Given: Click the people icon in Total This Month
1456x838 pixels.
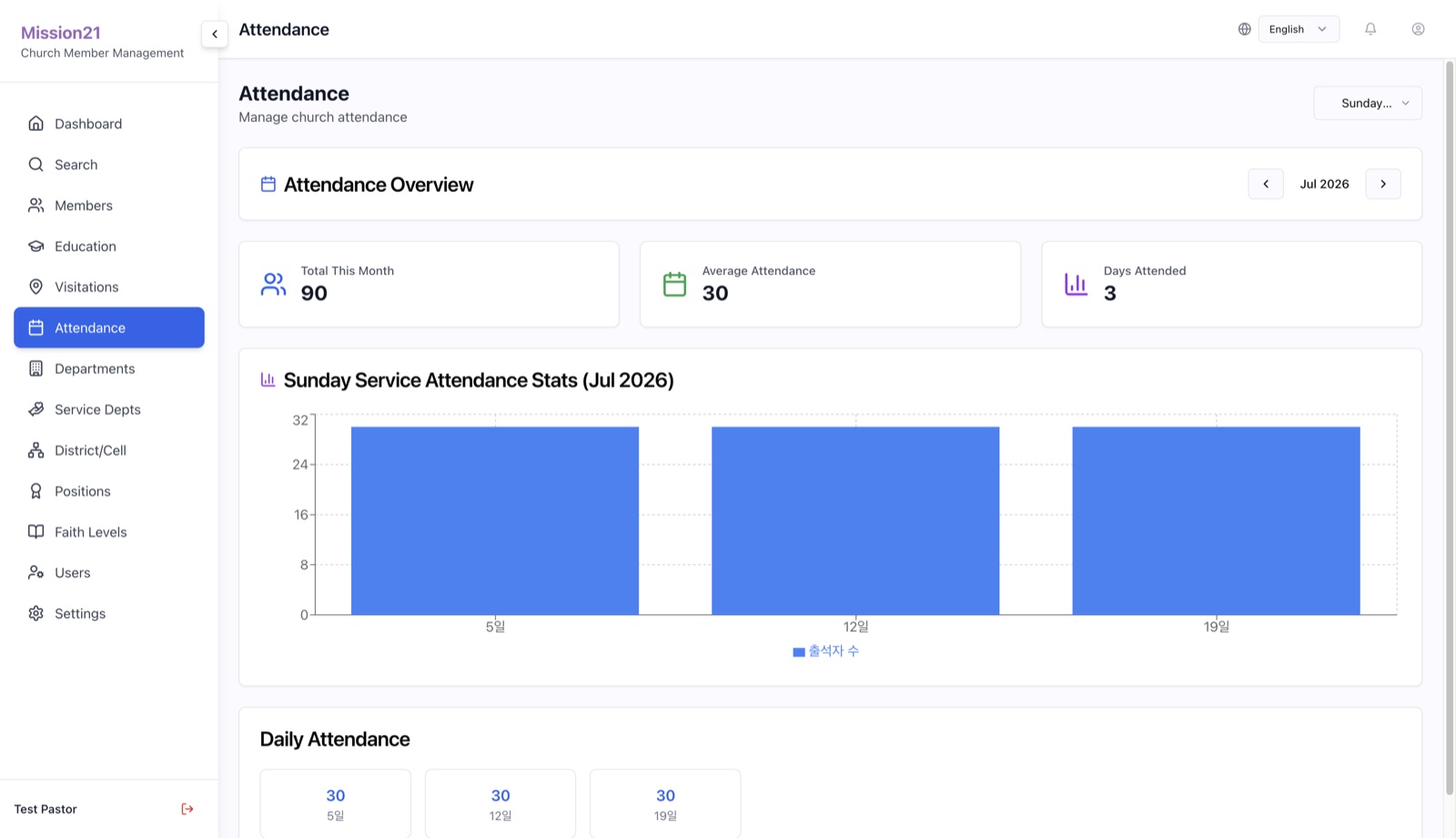Looking at the screenshot, I should pos(273,284).
